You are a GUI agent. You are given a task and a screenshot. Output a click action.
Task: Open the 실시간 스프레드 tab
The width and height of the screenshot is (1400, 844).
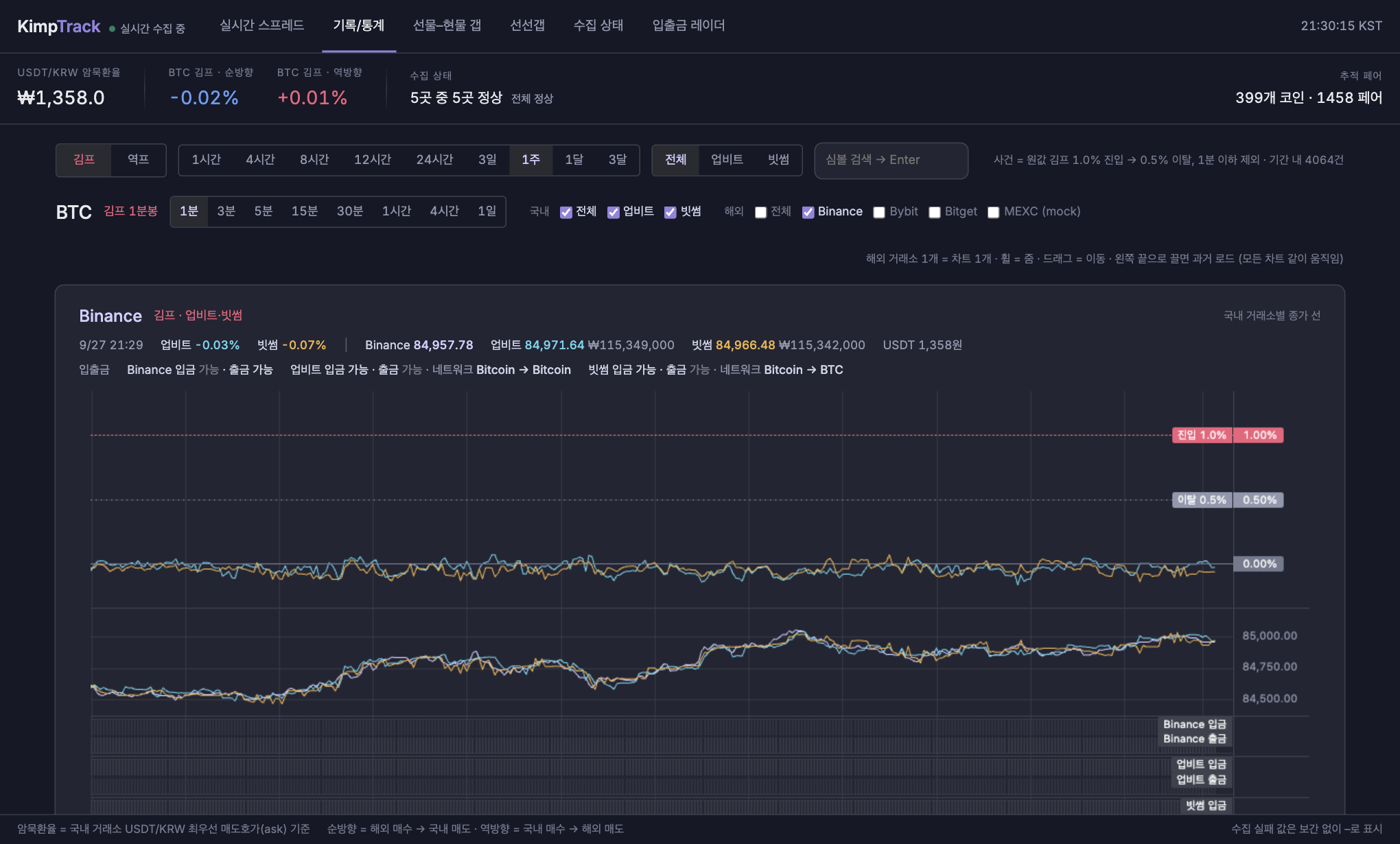pyautogui.click(x=261, y=25)
